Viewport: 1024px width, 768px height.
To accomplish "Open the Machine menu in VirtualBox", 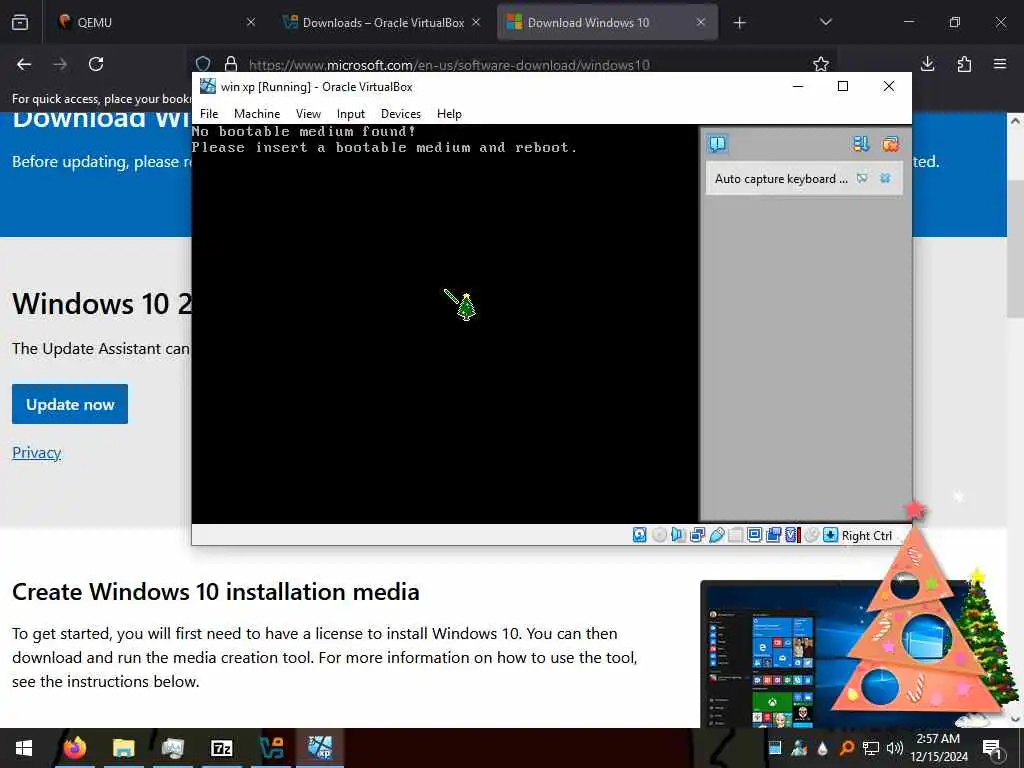I will click(x=257, y=114).
